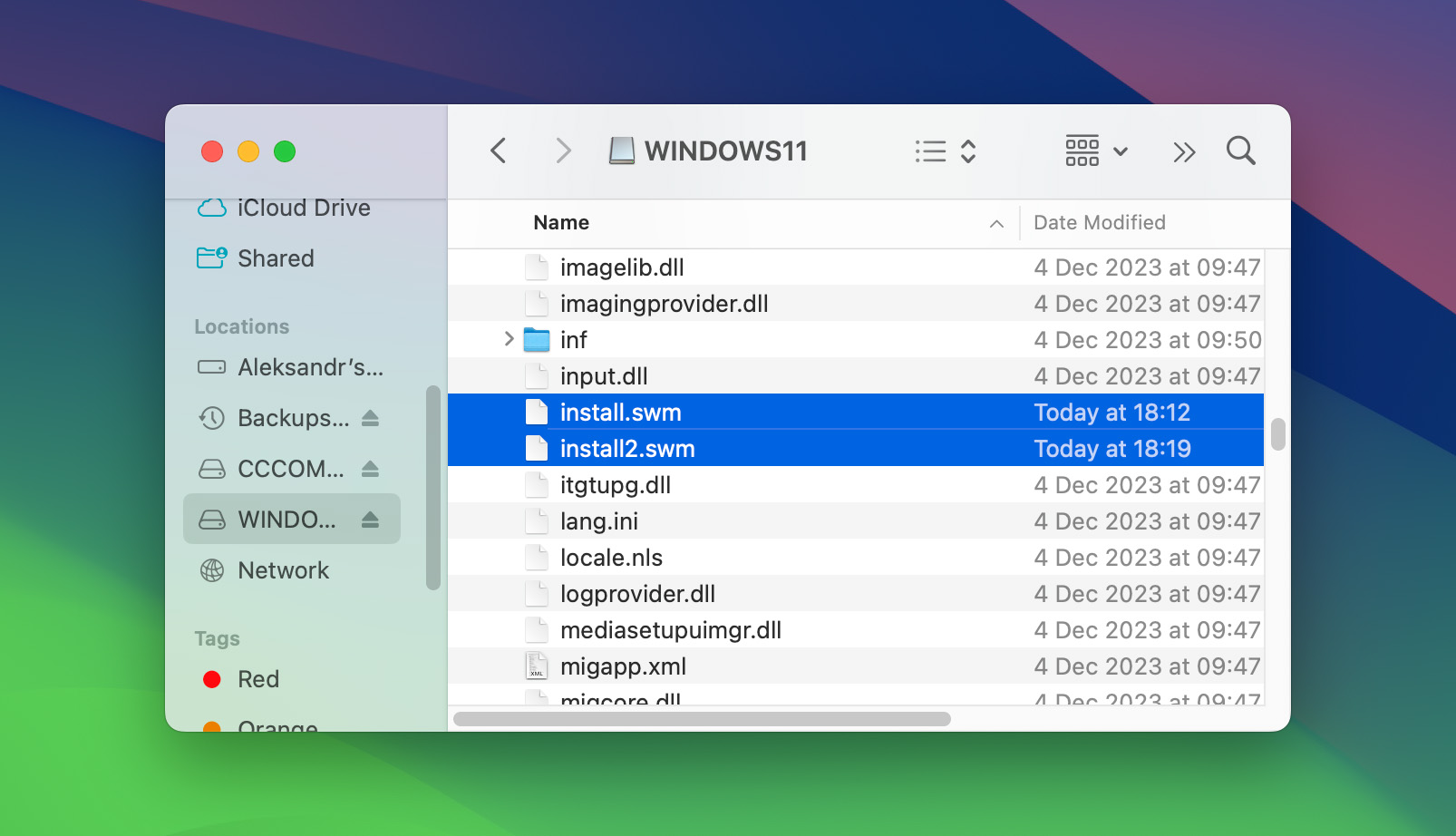Eject the WINDOWS11 volume
Screen dimensions: 1456x836
pyautogui.click(x=371, y=519)
